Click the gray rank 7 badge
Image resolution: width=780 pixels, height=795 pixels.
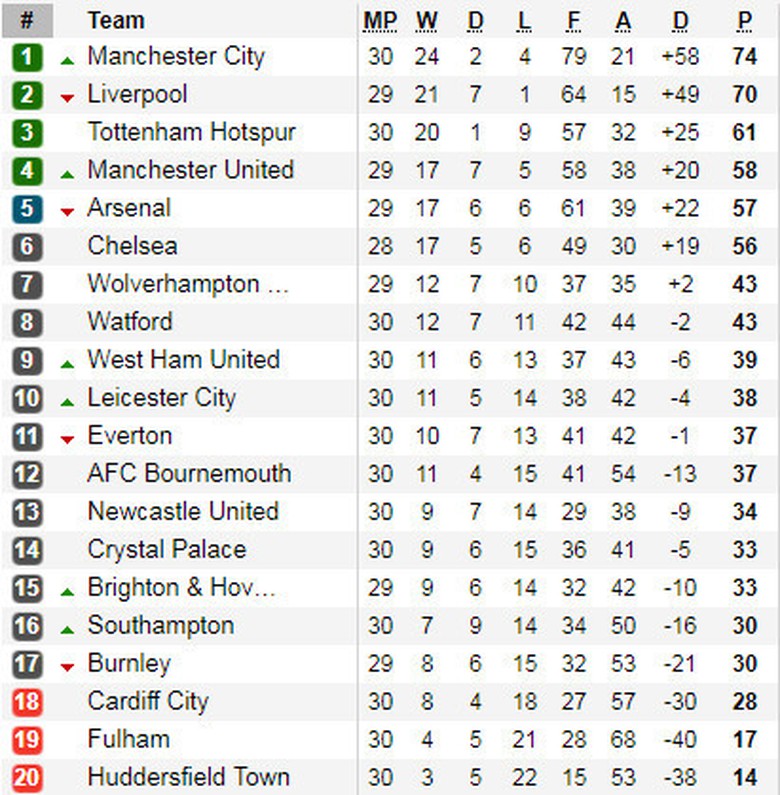(27, 285)
